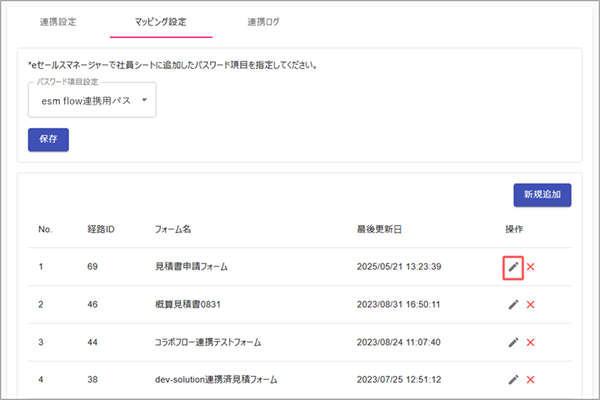This screenshot has width=600, height=400.
Task: Click the No. column header
Action: point(45,230)
